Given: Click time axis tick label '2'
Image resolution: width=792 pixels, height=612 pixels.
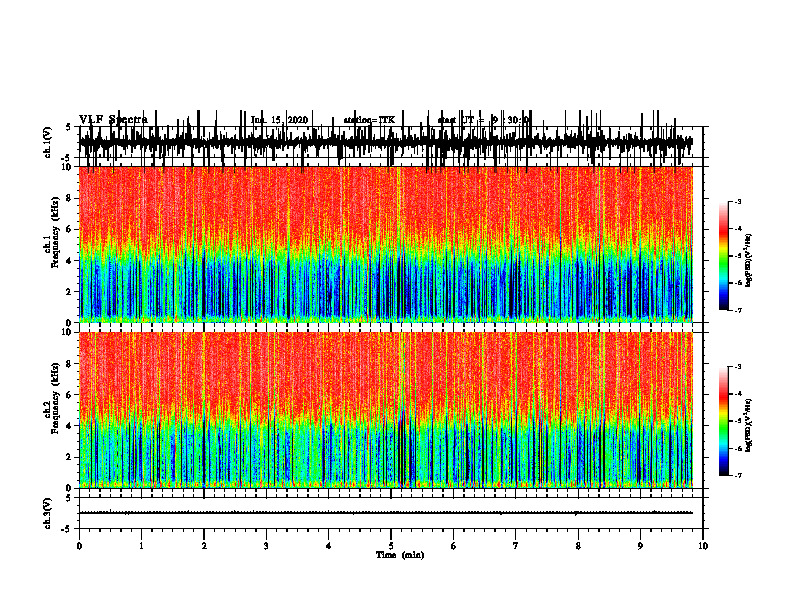Looking at the screenshot, I should 204,546.
